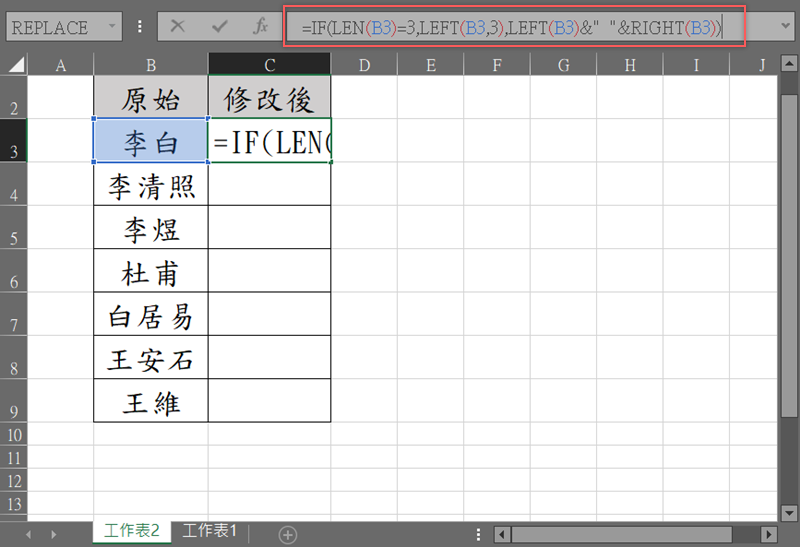Select row 5 header
The height and width of the screenshot is (547, 800).
pyautogui.click(x=14, y=227)
